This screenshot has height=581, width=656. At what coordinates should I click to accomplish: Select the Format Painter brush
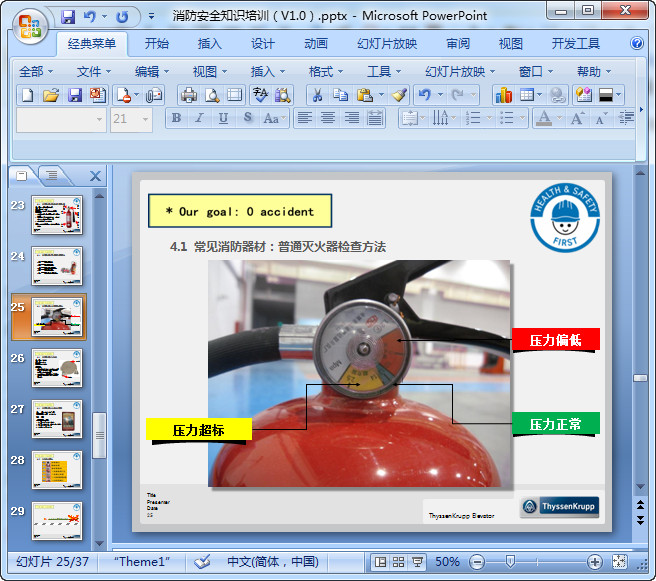(x=400, y=95)
